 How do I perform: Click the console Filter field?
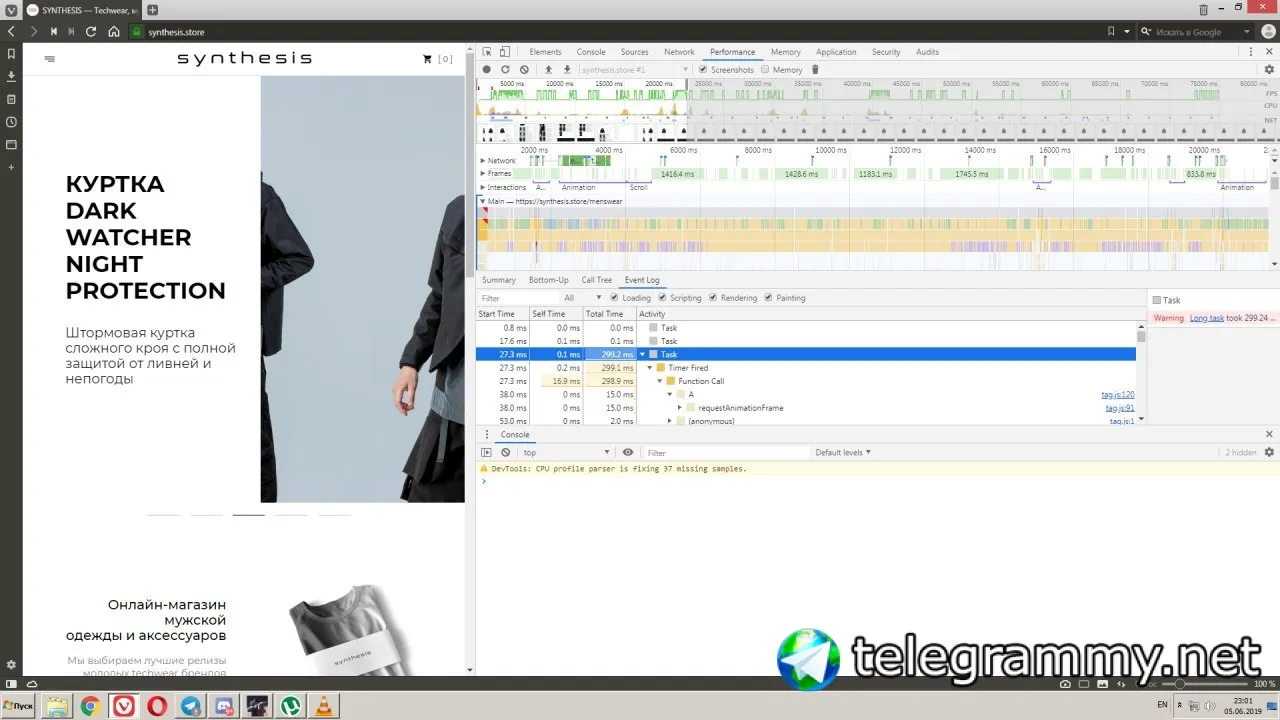(725, 453)
